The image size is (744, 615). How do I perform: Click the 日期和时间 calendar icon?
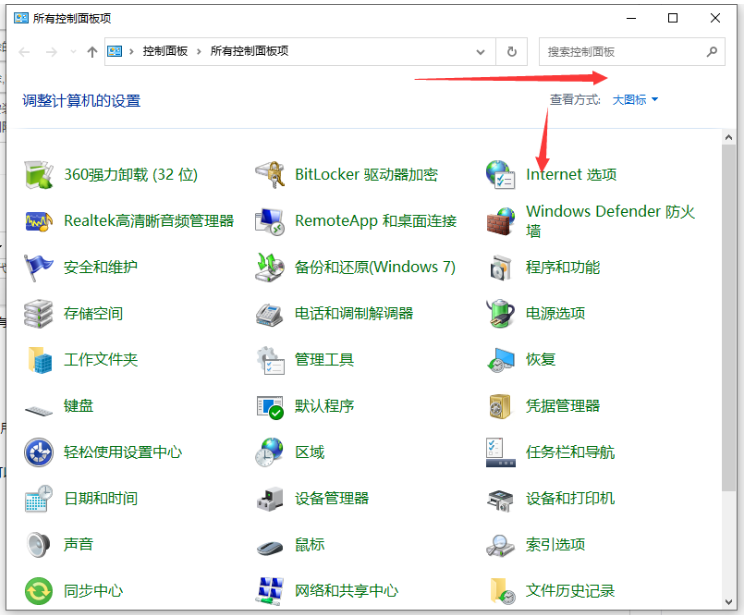click(x=38, y=499)
